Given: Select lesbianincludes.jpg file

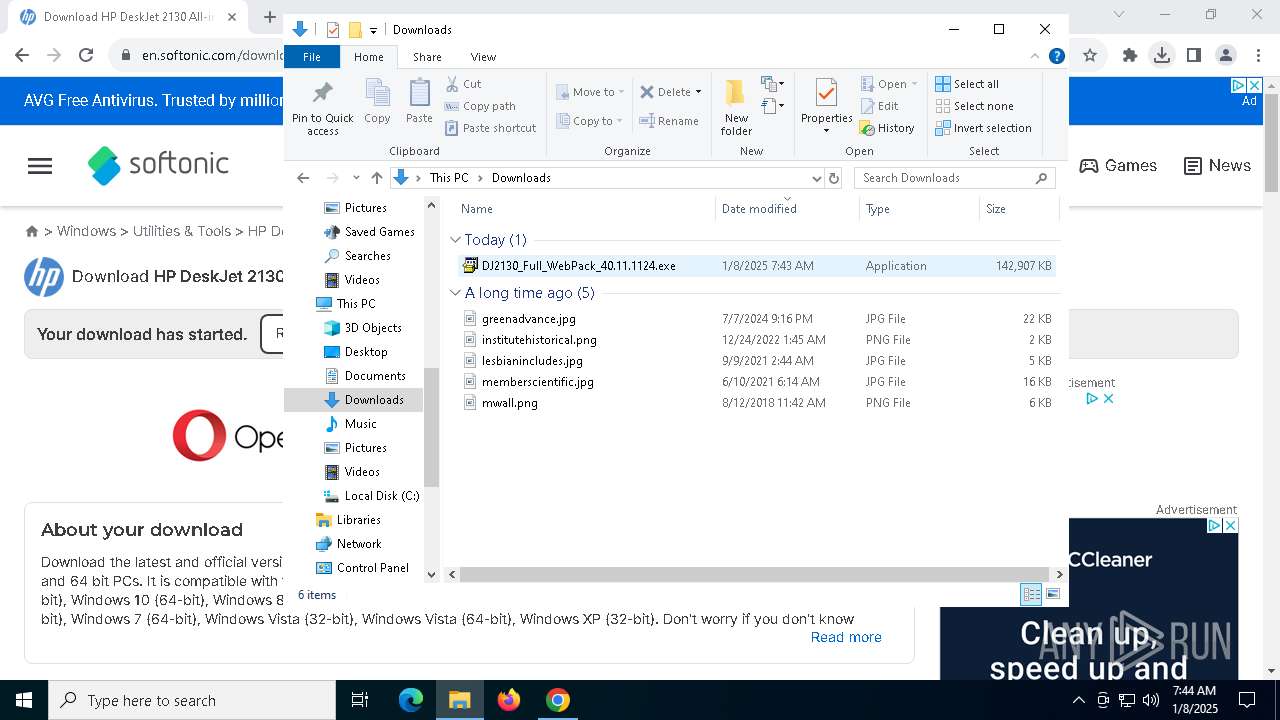Looking at the screenshot, I should click(756, 361).
